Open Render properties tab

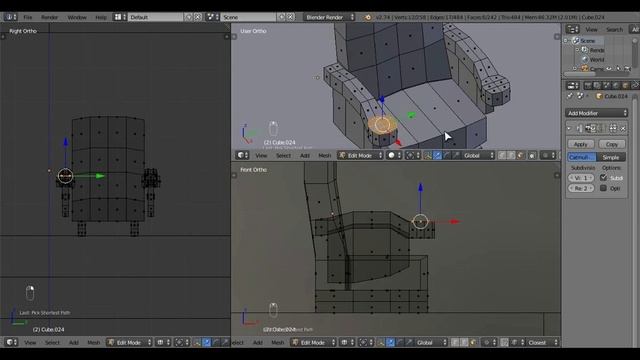click(x=588, y=85)
